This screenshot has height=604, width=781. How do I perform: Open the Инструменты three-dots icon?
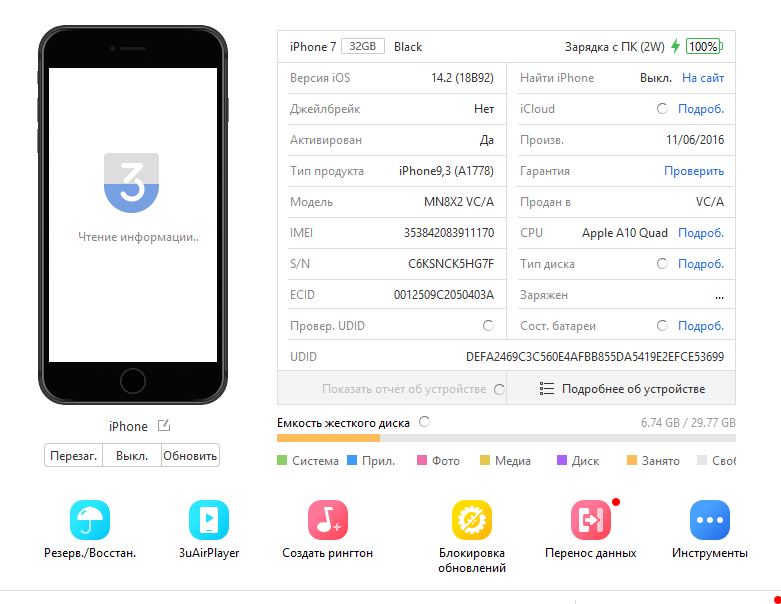(710, 520)
